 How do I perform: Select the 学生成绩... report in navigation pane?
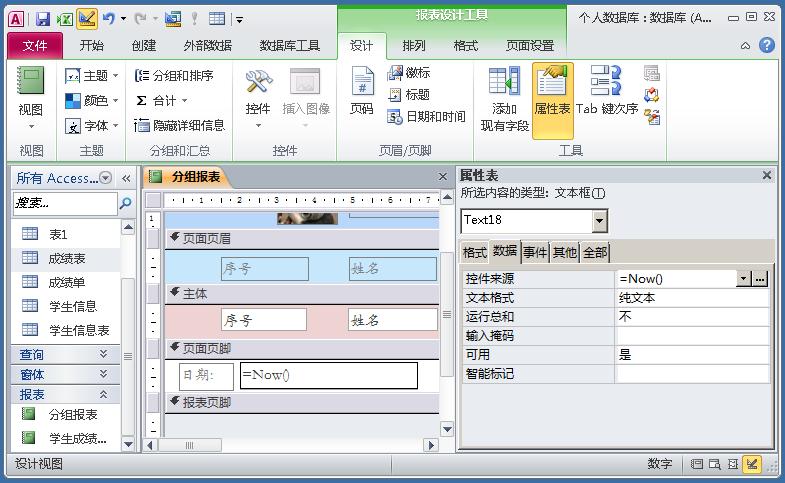point(66,439)
